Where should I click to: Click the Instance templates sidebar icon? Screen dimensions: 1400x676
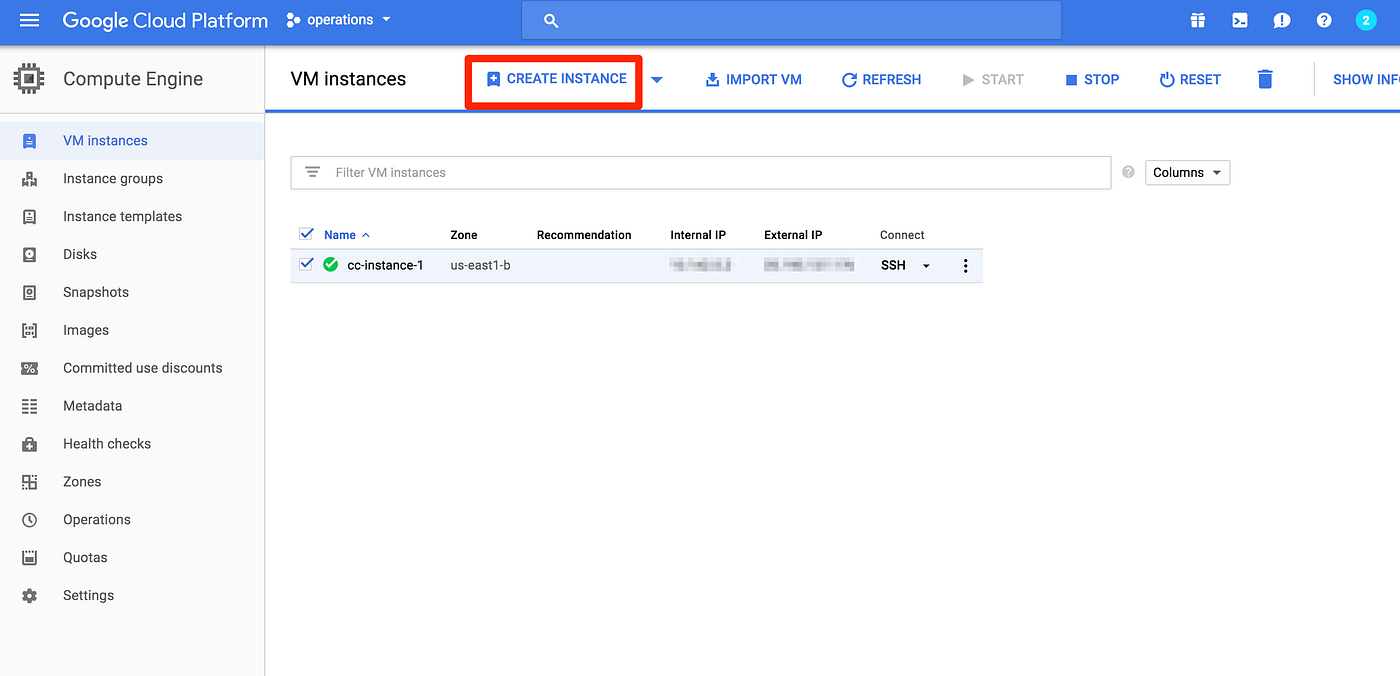point(29,217)
